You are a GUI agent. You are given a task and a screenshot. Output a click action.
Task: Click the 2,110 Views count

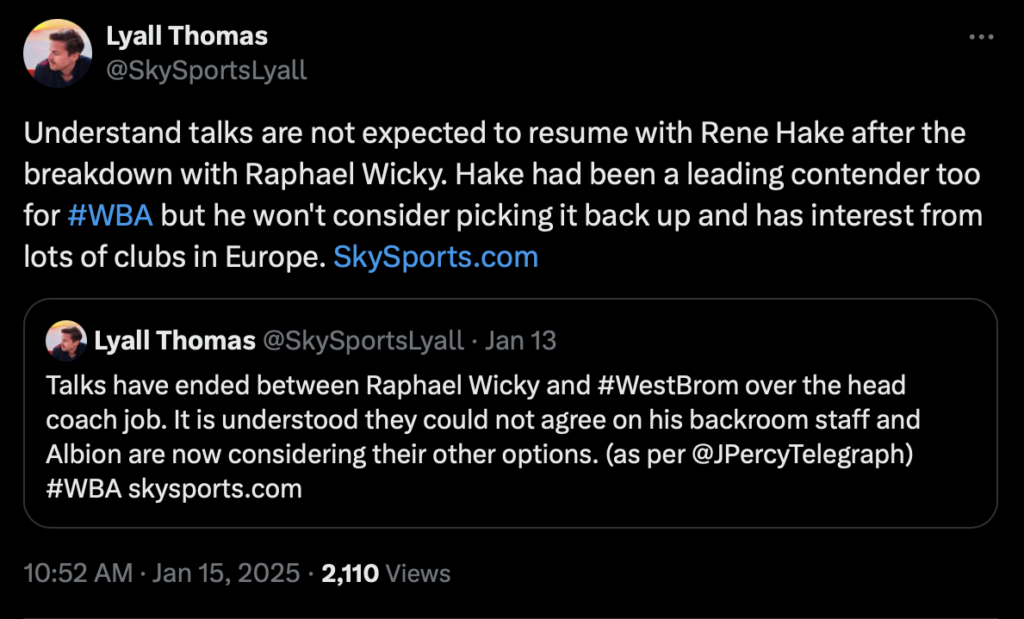[x=350, y=573]
